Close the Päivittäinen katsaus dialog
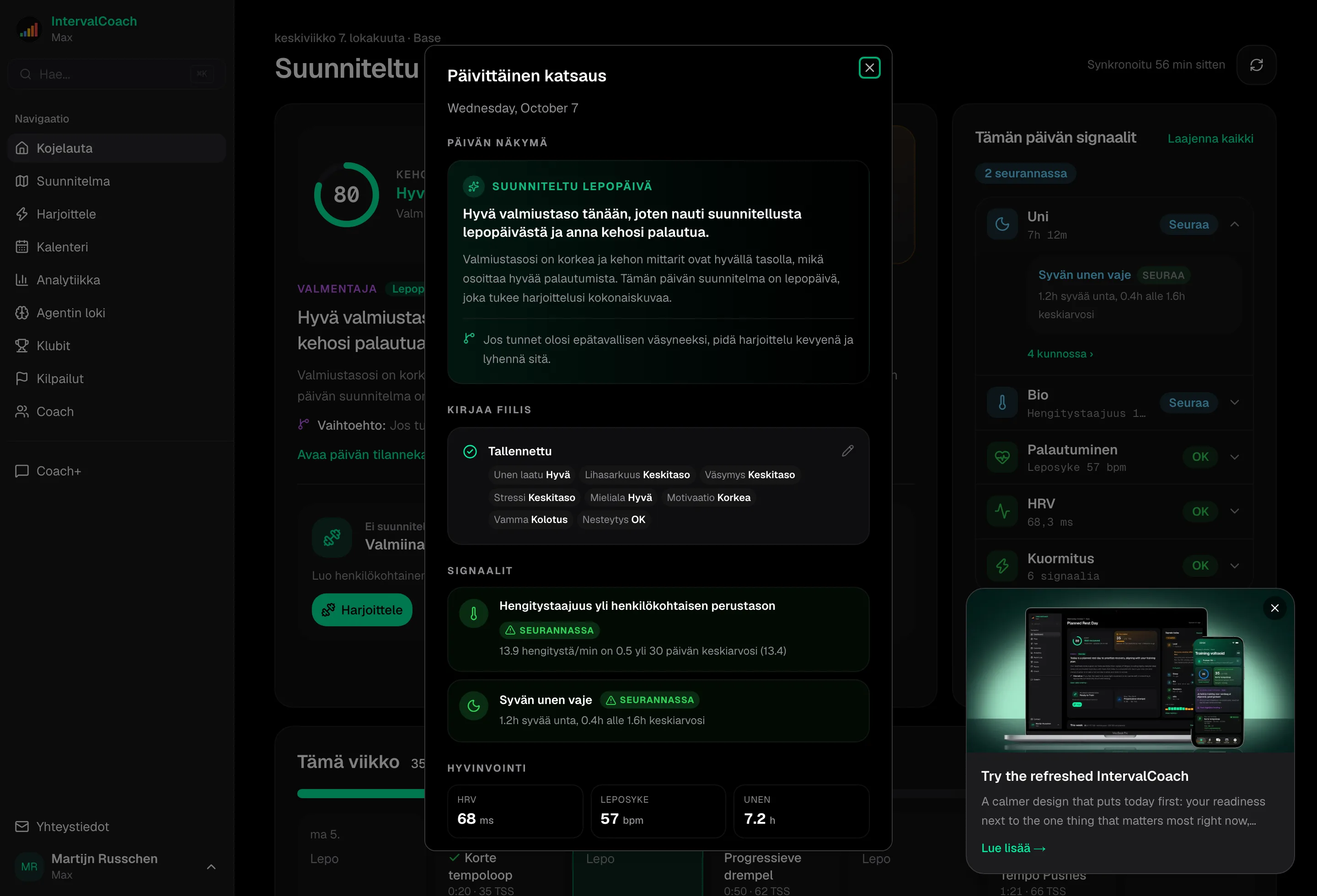Image resolution: width=1317 pixels, height=896 pixels. (x=869, y=68)
